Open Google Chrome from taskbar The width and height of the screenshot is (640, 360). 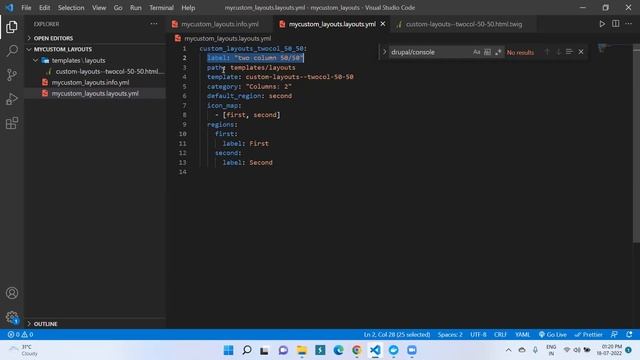357,350
